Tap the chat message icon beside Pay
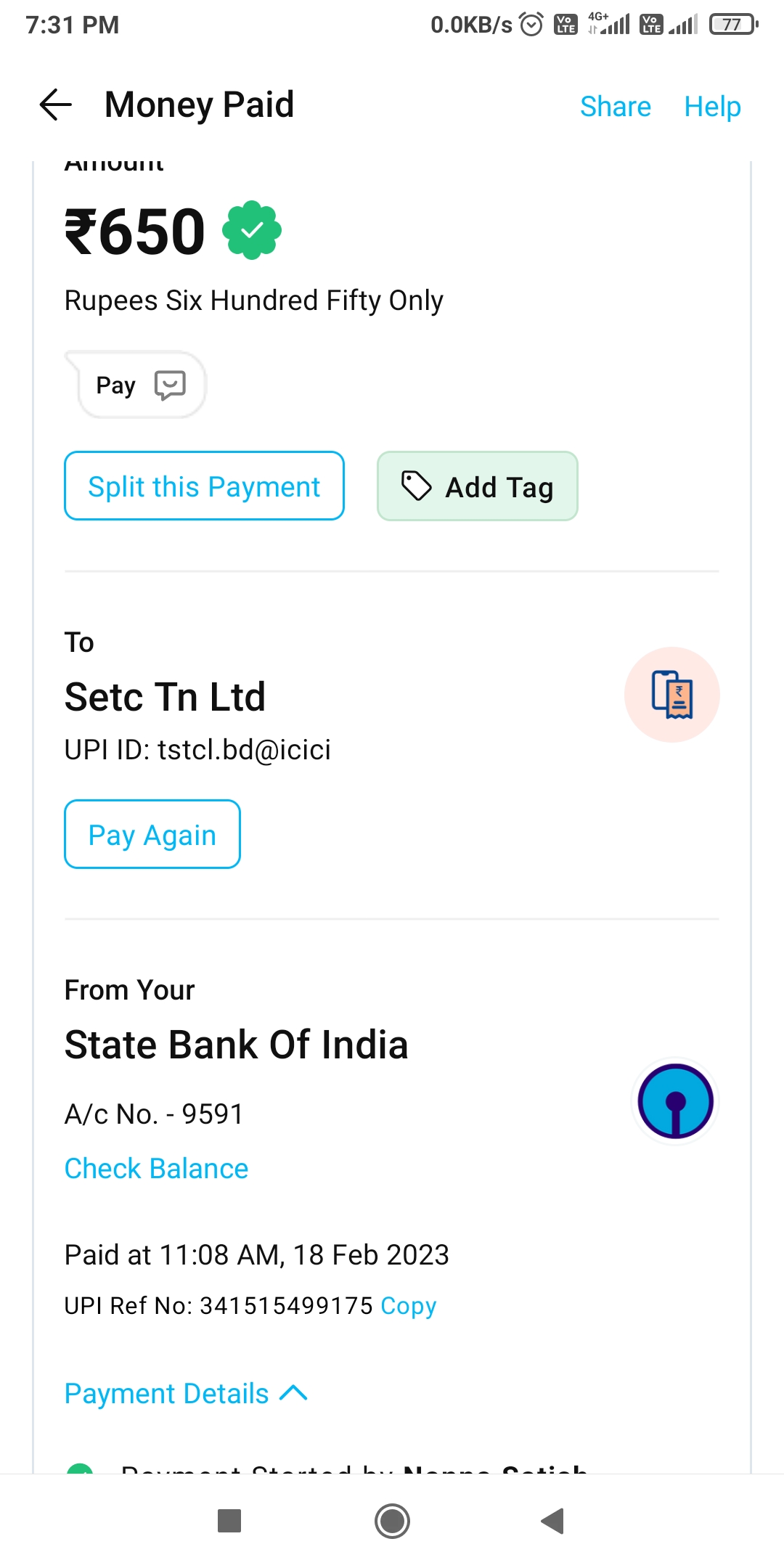This screenshot has height=1568, width=784. point(171,385)
